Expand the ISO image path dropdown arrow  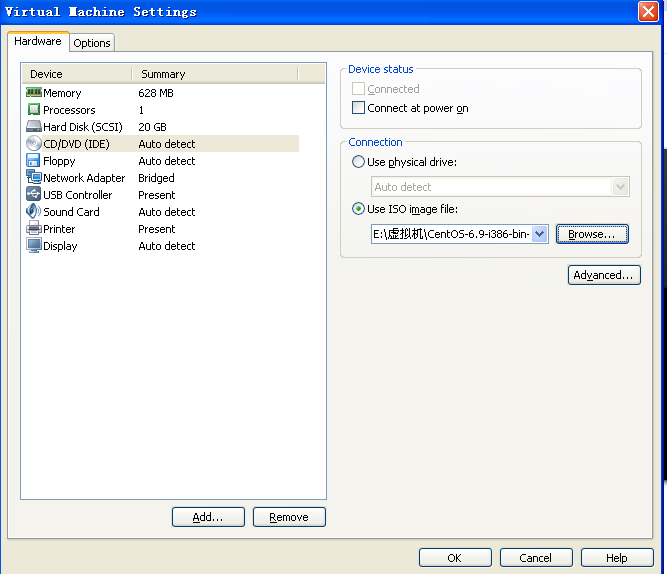(x=540, y=234)
